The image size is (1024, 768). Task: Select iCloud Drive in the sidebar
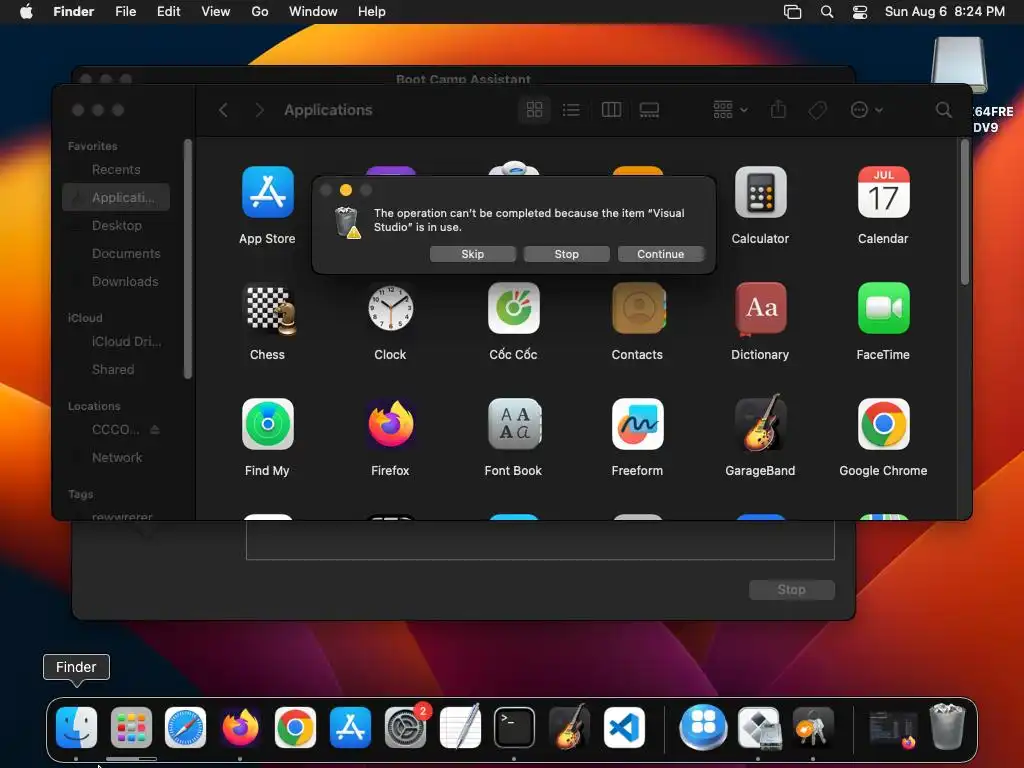116,342
